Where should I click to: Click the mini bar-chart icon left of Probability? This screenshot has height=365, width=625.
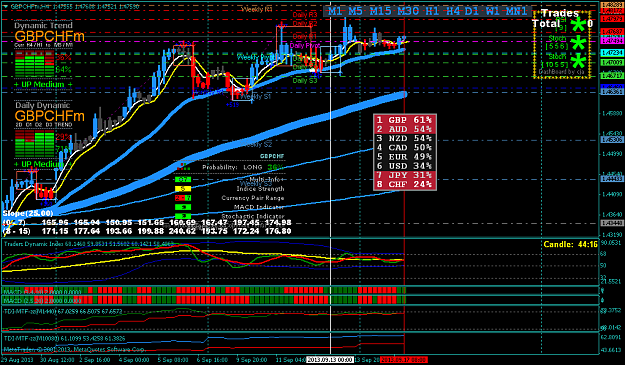(184, 166)
